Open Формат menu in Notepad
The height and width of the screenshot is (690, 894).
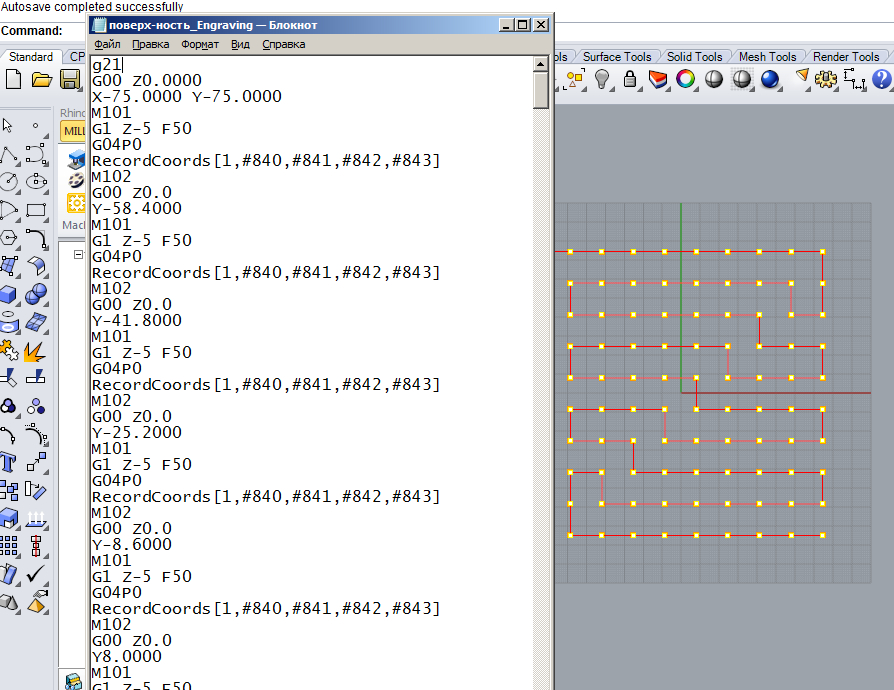200,44
